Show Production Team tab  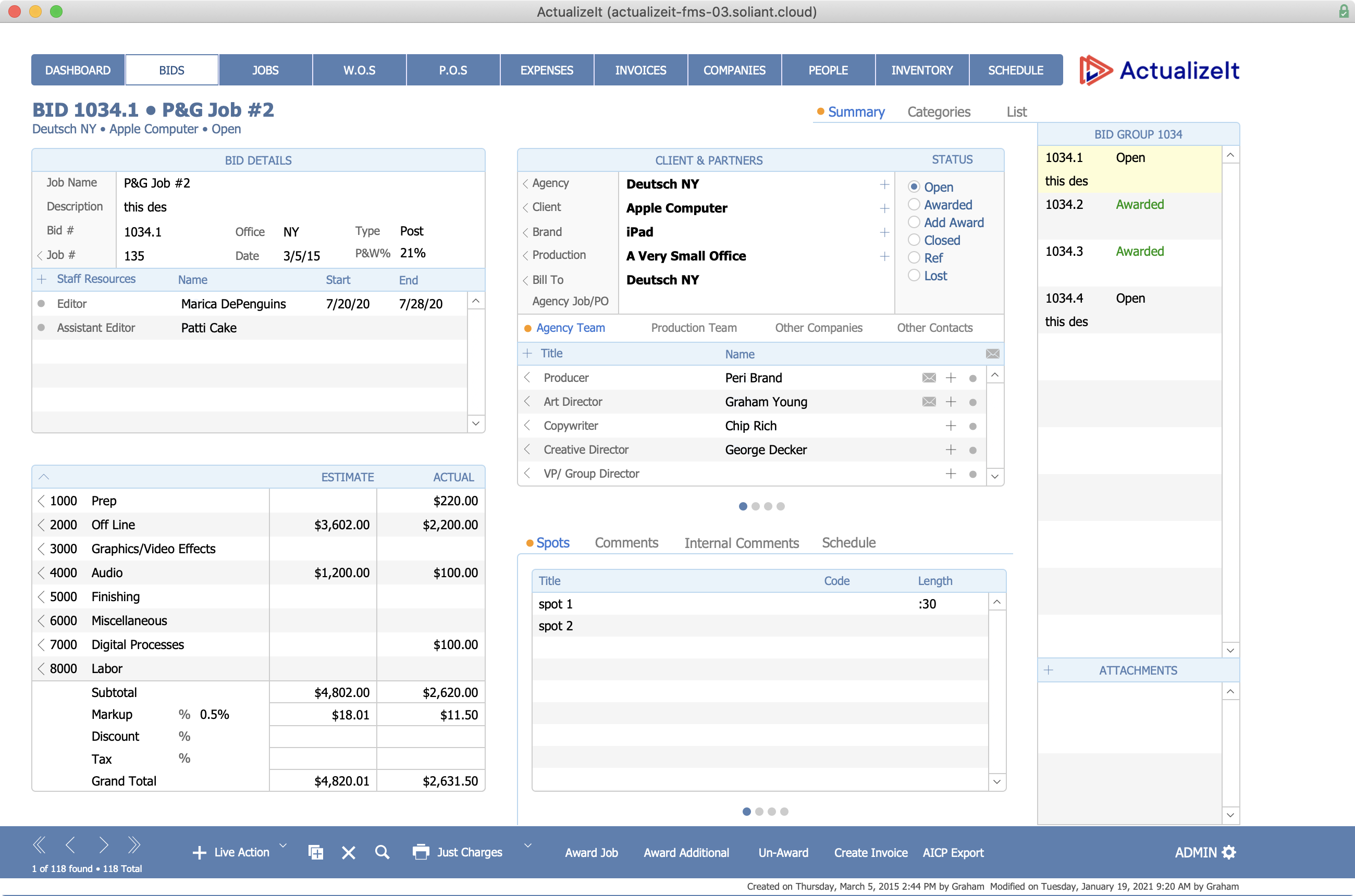tap(694, 328)
